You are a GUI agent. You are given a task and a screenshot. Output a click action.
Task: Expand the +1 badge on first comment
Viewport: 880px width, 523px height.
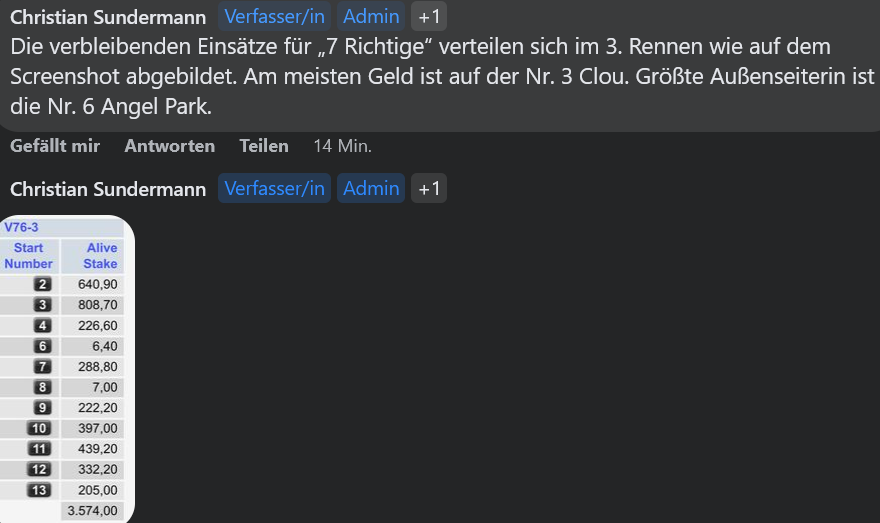tap(429, 16)
